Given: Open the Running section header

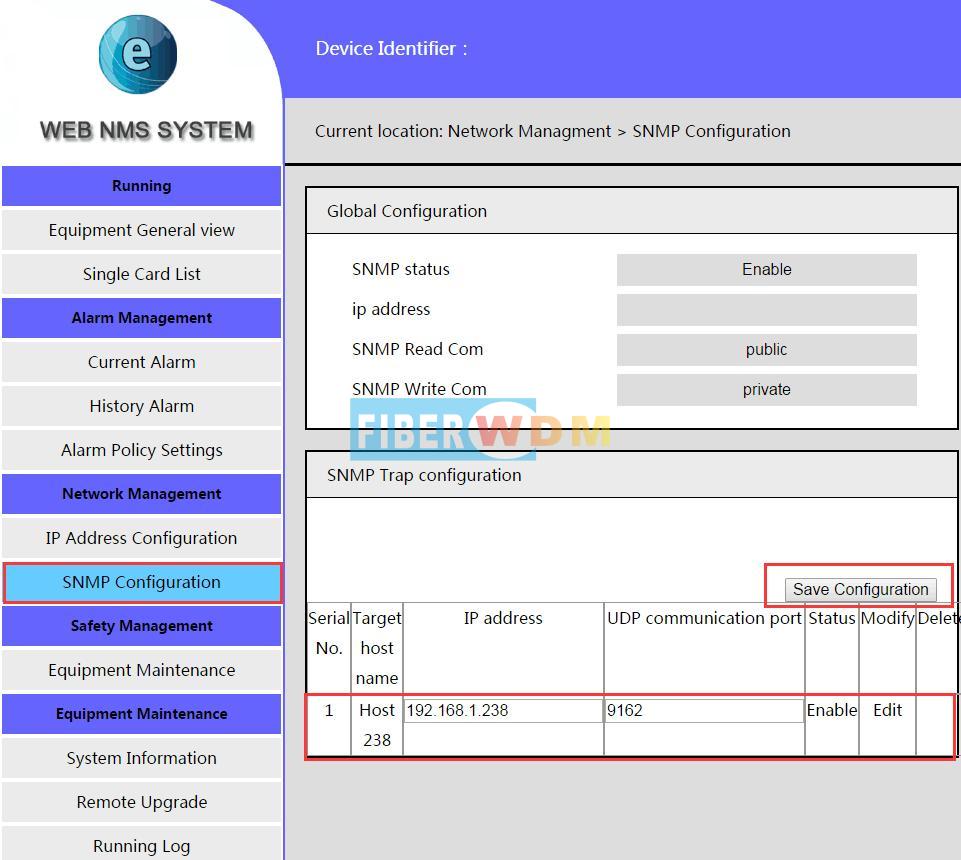Looking at the screenshot, I should [142, 186].
